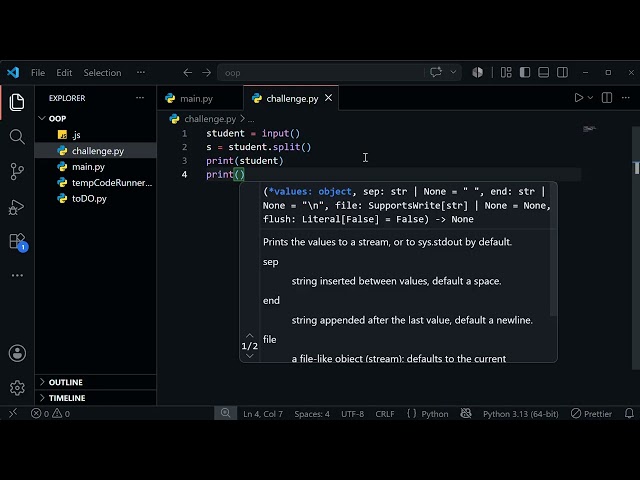
Task: Change encoding via UTF-8
Action: click(352, 414)
